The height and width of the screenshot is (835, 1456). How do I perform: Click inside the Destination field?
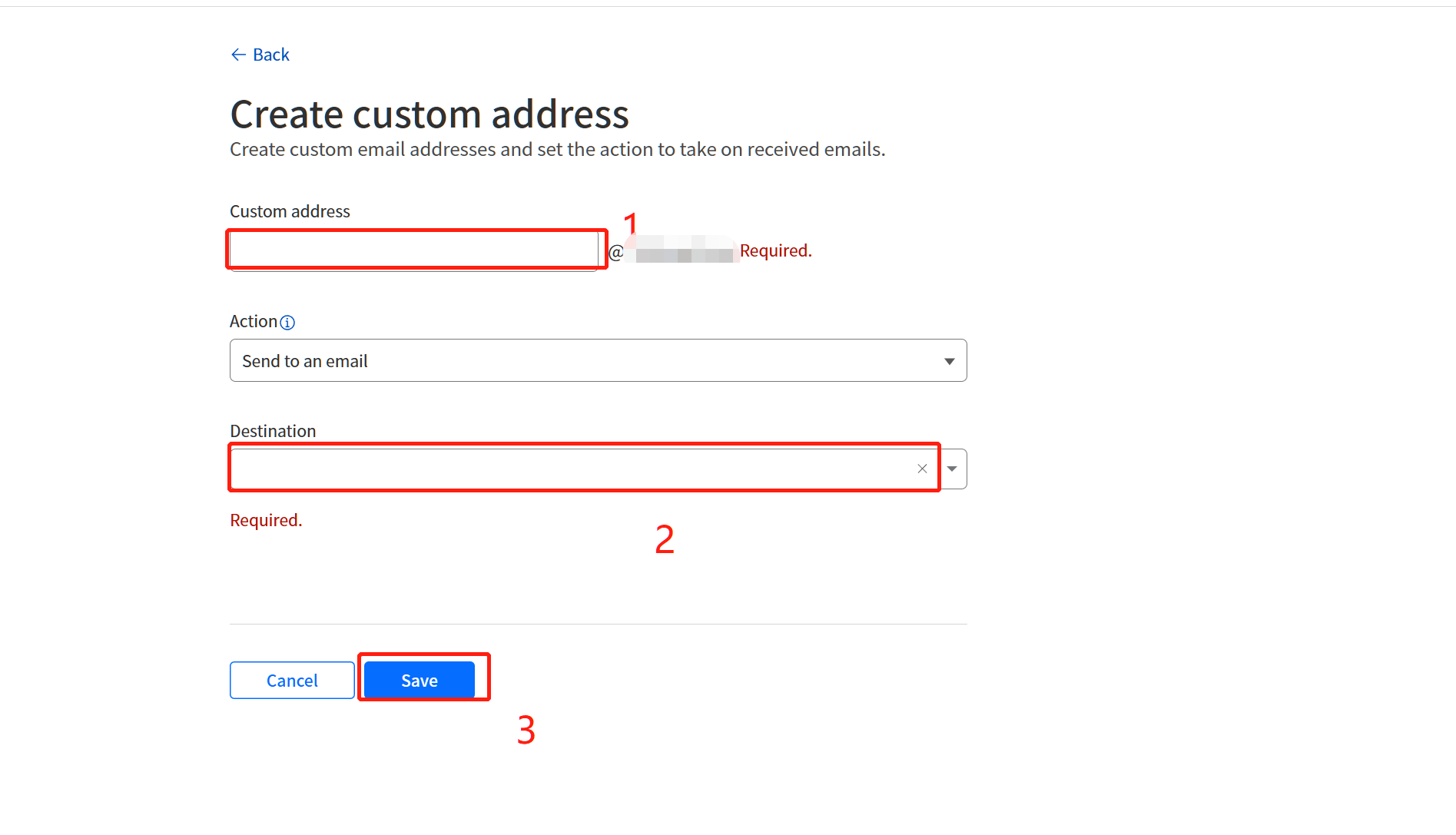(x=569, y=469)
